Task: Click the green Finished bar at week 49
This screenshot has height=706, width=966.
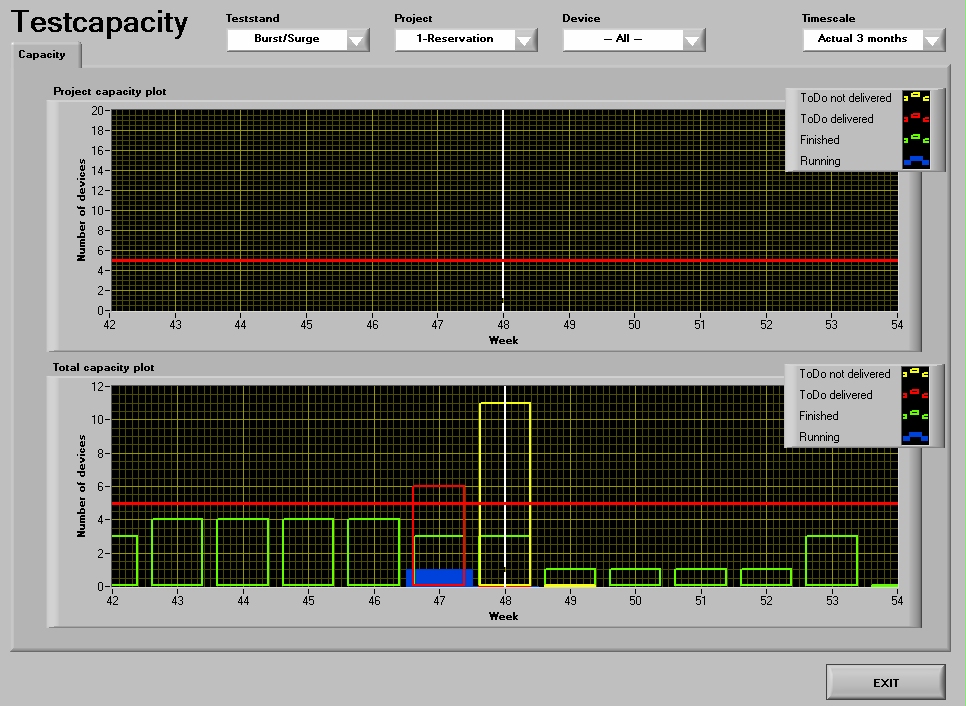Action: click(570, 576)
